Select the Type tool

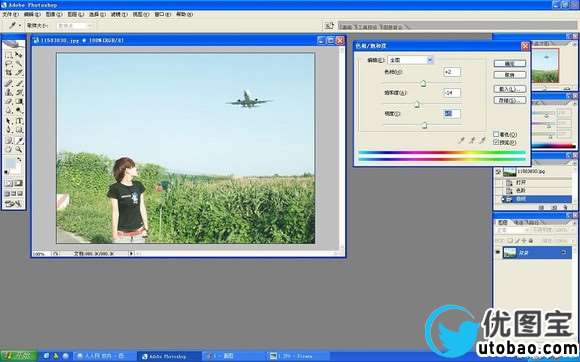pos(19,121)
